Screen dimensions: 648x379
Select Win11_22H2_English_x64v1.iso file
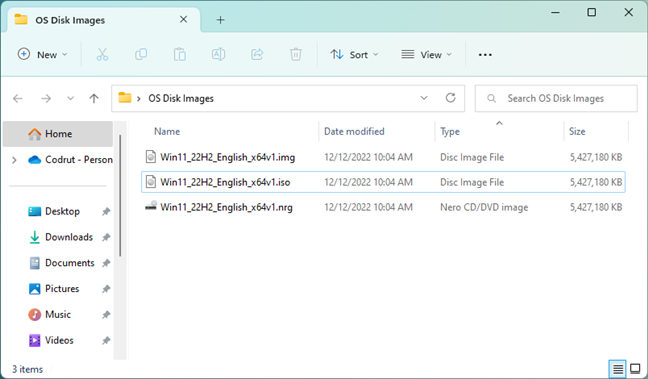pyautogui.click(x=383, y=182)
